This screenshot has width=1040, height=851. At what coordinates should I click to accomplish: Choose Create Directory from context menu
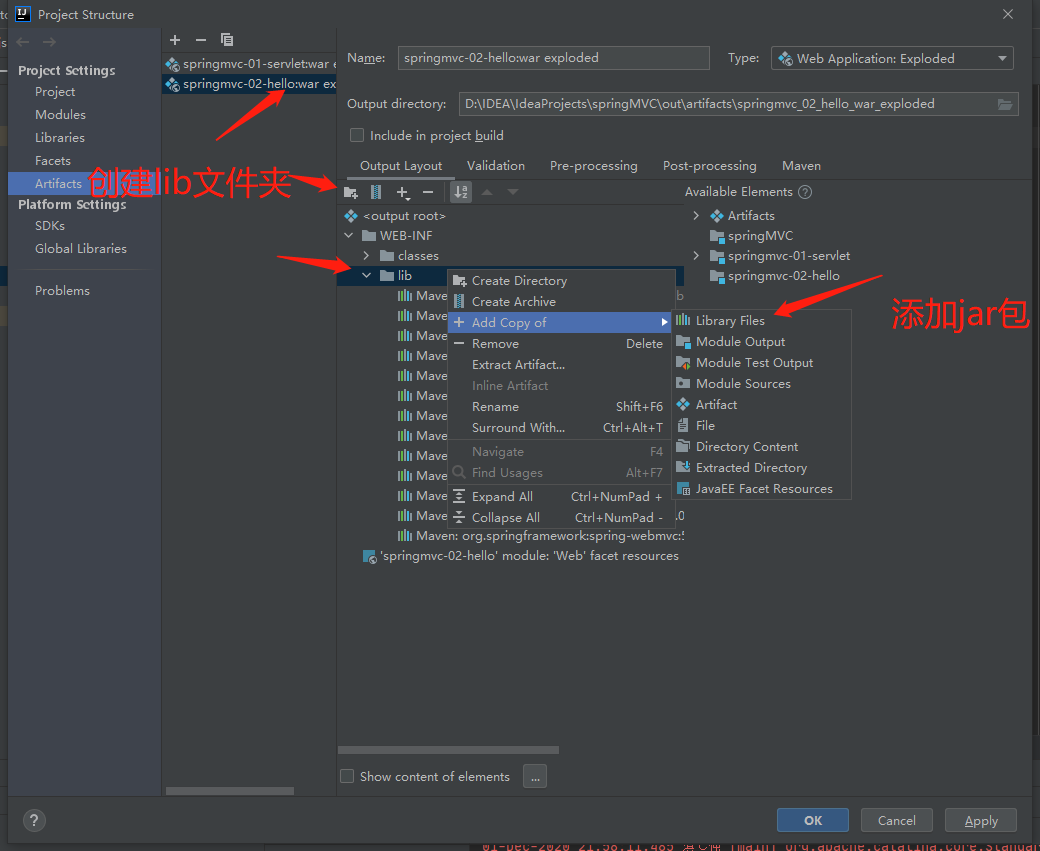[x=560, y=281]
